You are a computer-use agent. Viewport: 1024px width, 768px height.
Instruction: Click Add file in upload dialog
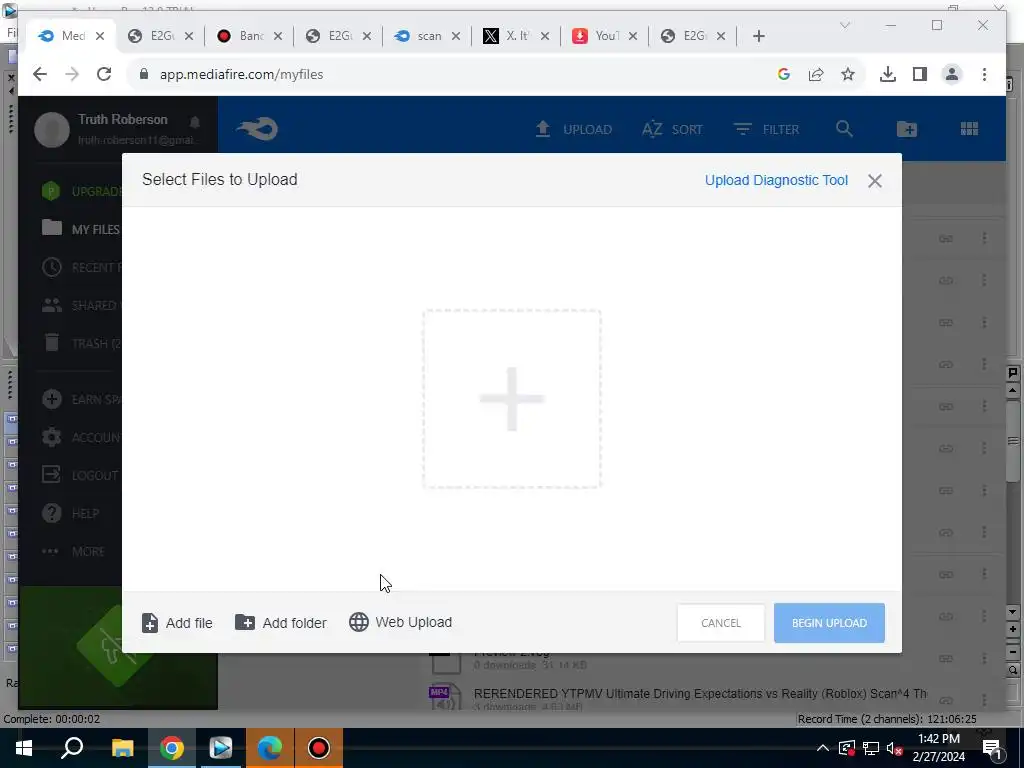pyautogui.click(x=177, y=623)
